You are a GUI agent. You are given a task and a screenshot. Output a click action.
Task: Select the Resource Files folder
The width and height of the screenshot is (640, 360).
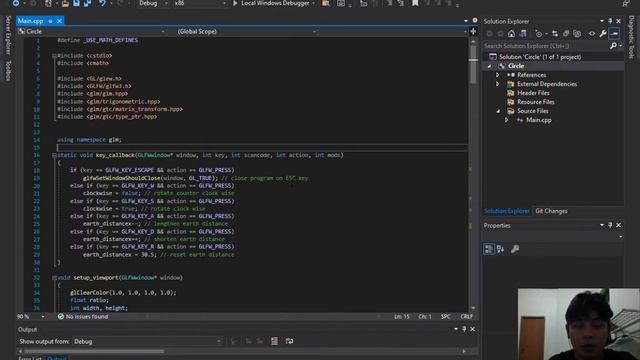click(x=536, y=102)
